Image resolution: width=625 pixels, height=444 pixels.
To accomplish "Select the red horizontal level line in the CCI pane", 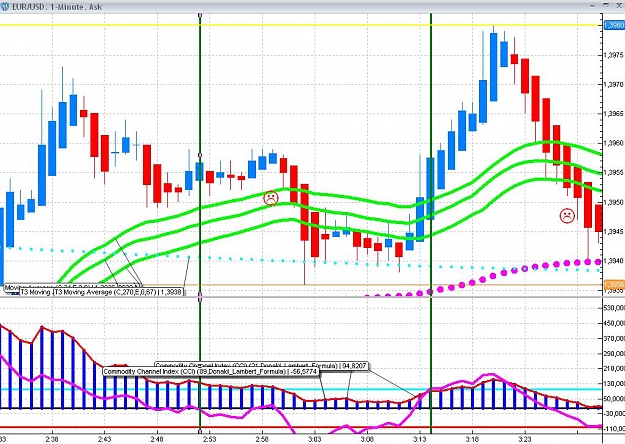I will 301,428.
